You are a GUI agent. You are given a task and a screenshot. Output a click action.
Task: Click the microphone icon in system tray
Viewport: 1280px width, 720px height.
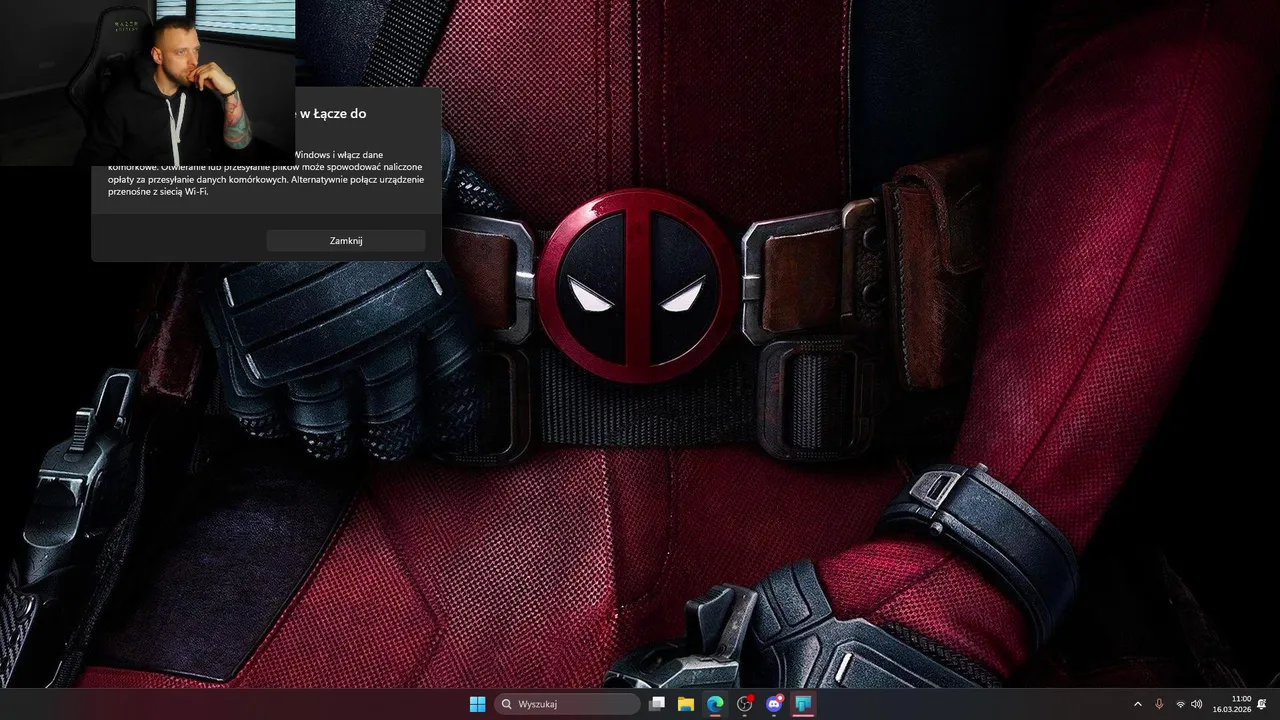pyautogui.click(x=1159, y=704)
